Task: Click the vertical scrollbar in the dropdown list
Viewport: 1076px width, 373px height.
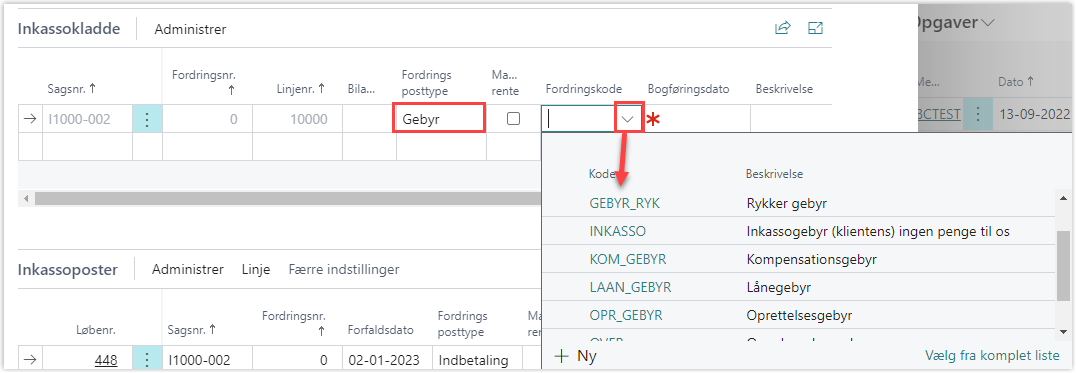Action: coord(1062,265)
